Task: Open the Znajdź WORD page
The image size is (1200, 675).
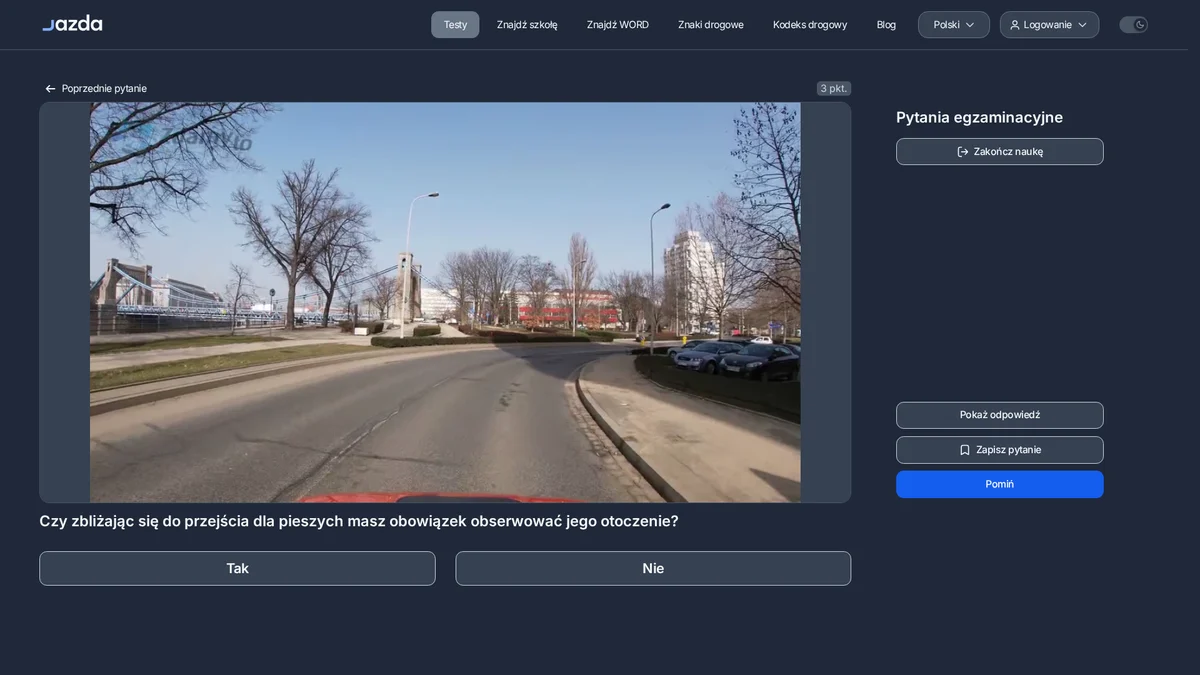Action: click(x=618, y=25)
